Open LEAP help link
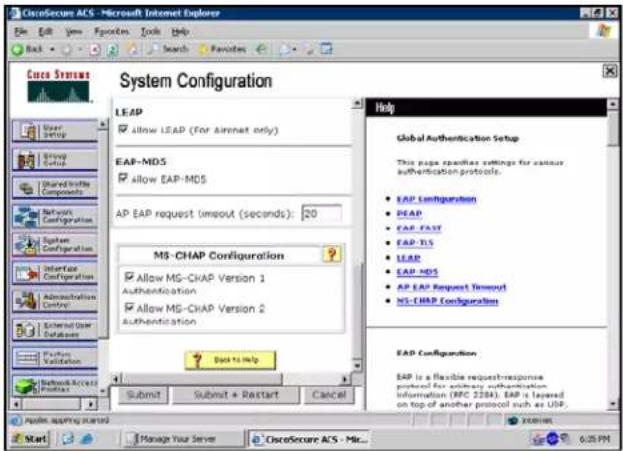The height and width of the screenshot is (451, 623). click(408, 257)
